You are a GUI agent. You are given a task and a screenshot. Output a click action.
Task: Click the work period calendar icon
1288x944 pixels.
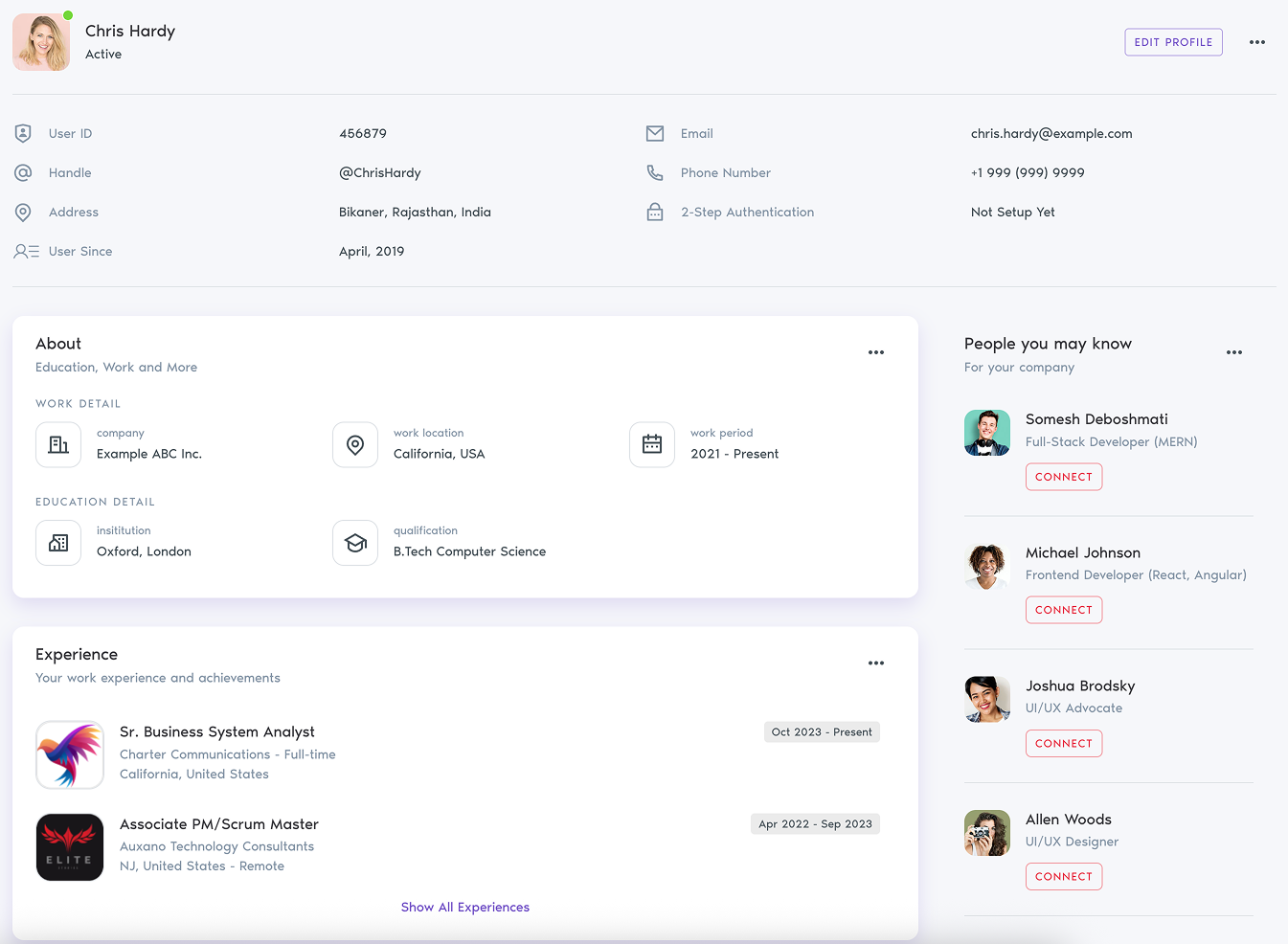coord(652,444)
